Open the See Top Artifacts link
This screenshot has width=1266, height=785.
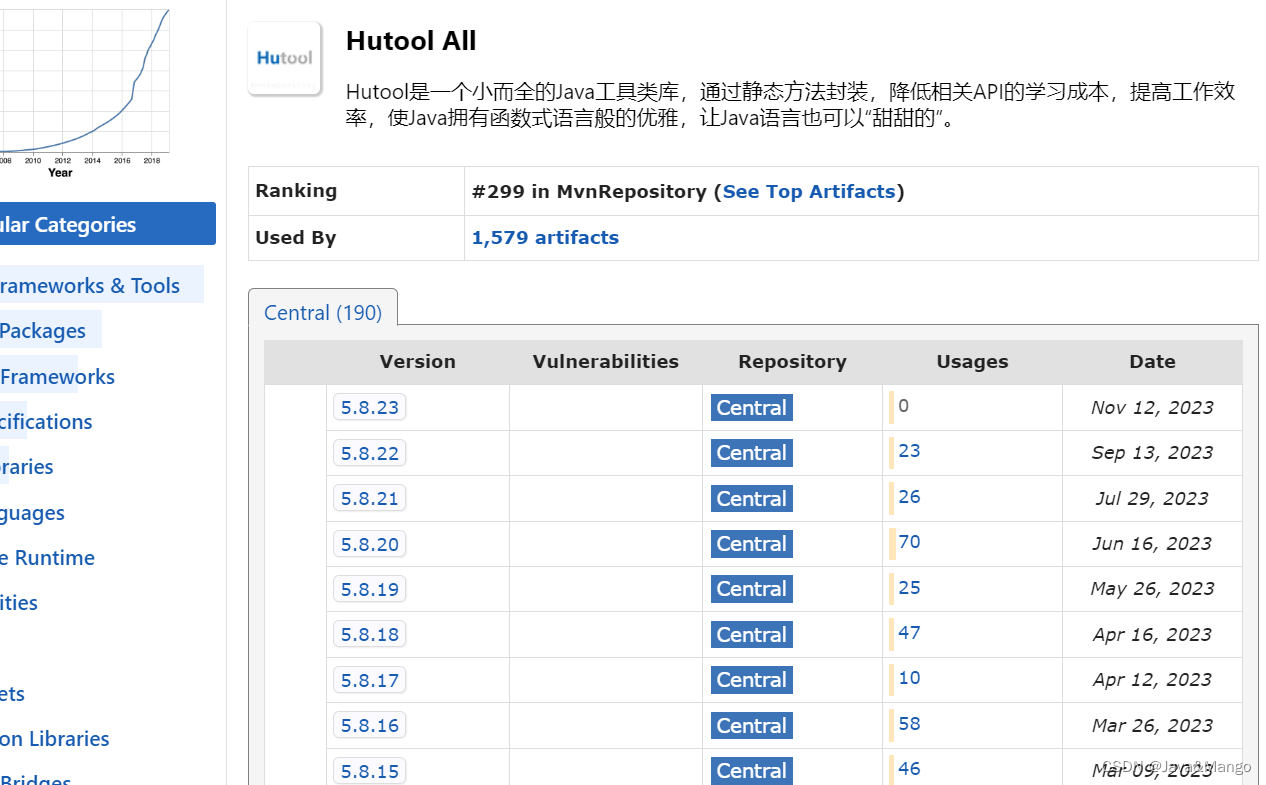point(809,191)
